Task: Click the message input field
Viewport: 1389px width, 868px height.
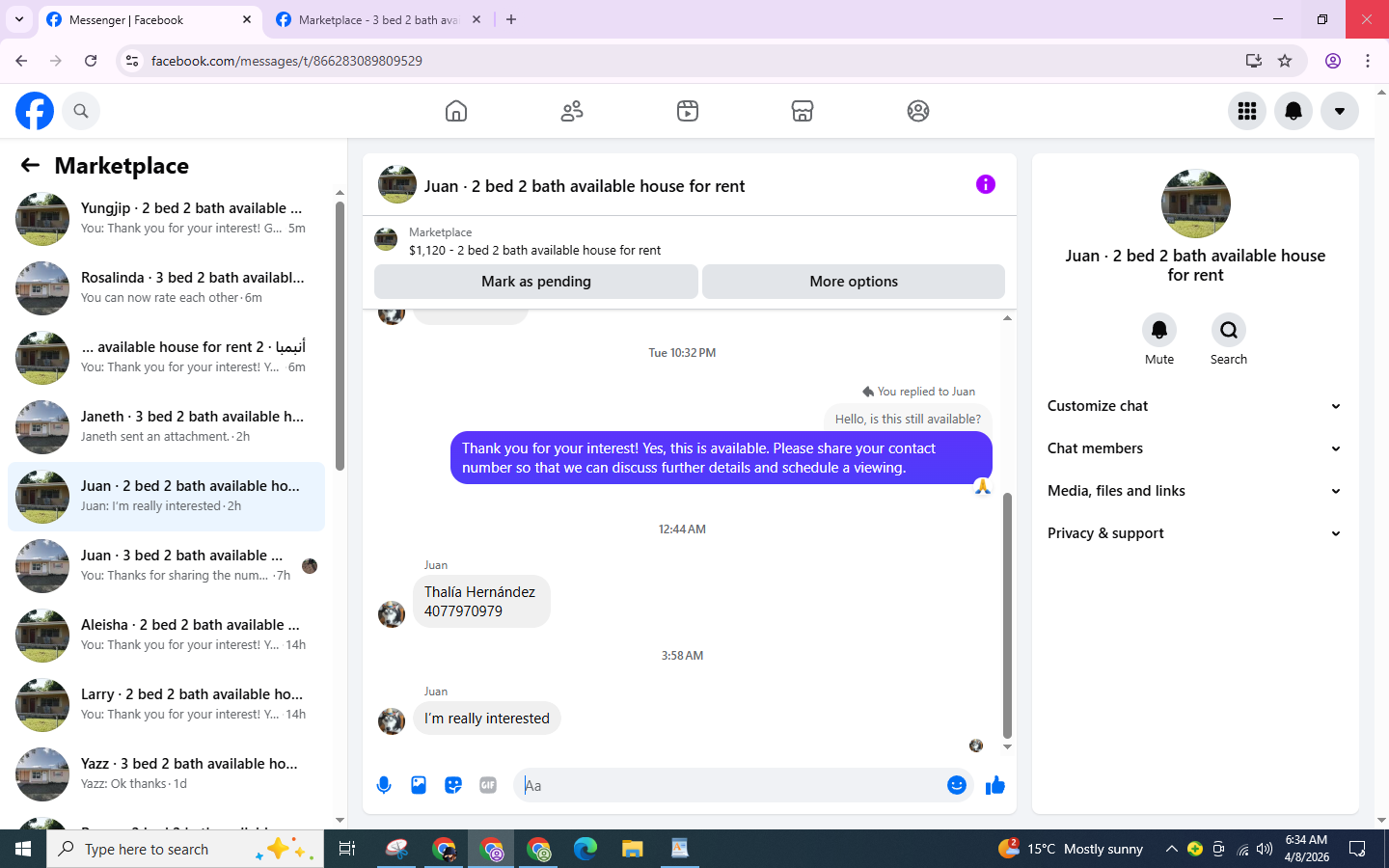Action: pos(730,785)
